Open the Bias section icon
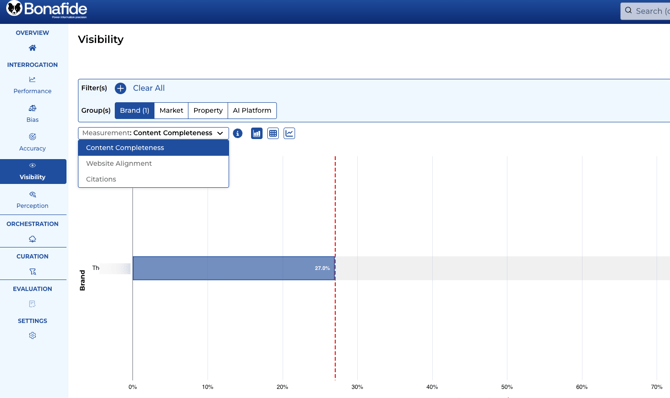Screen dimensions: 670x398 point(32,108)
